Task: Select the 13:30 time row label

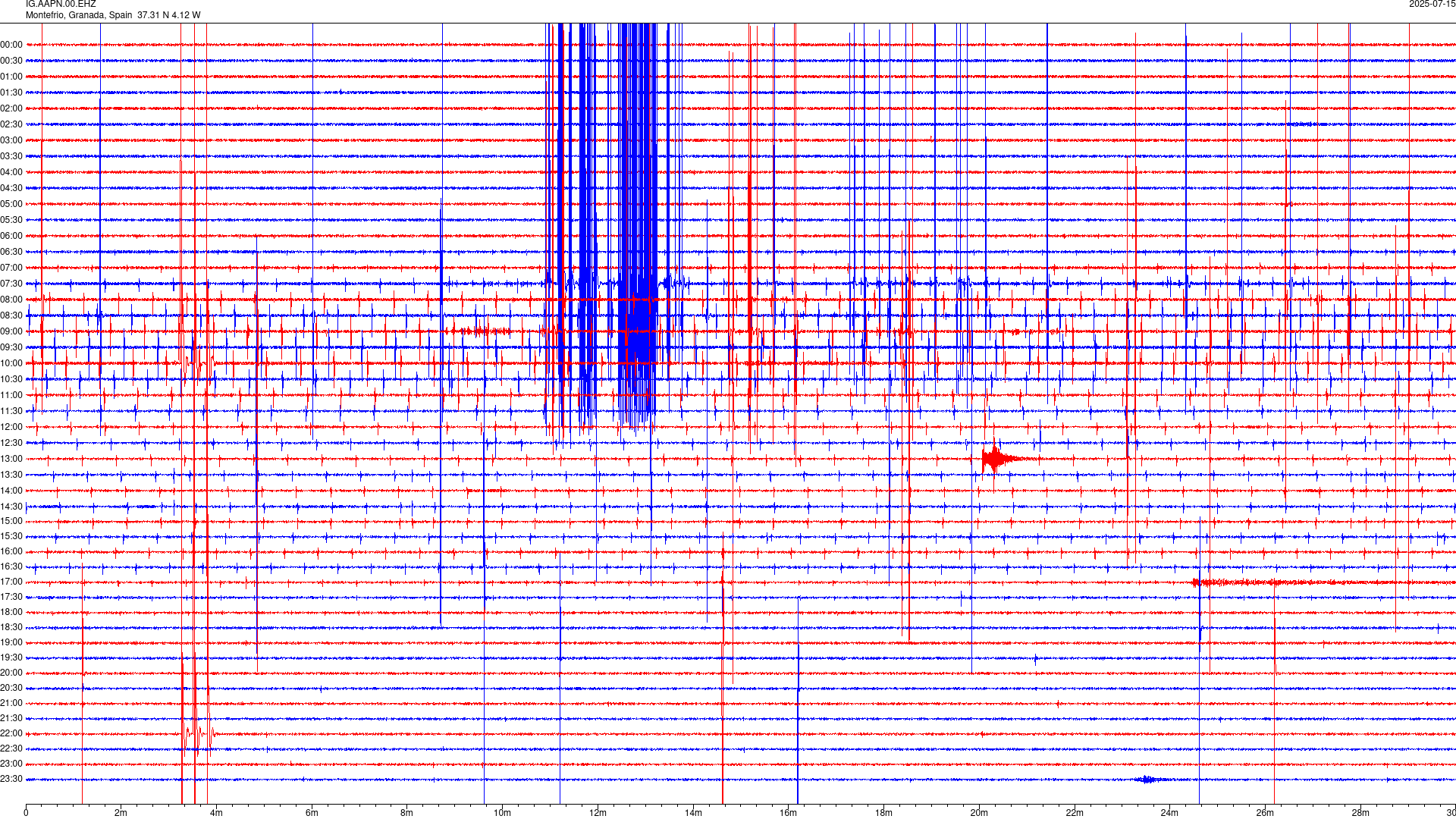Action: point(11,475)
